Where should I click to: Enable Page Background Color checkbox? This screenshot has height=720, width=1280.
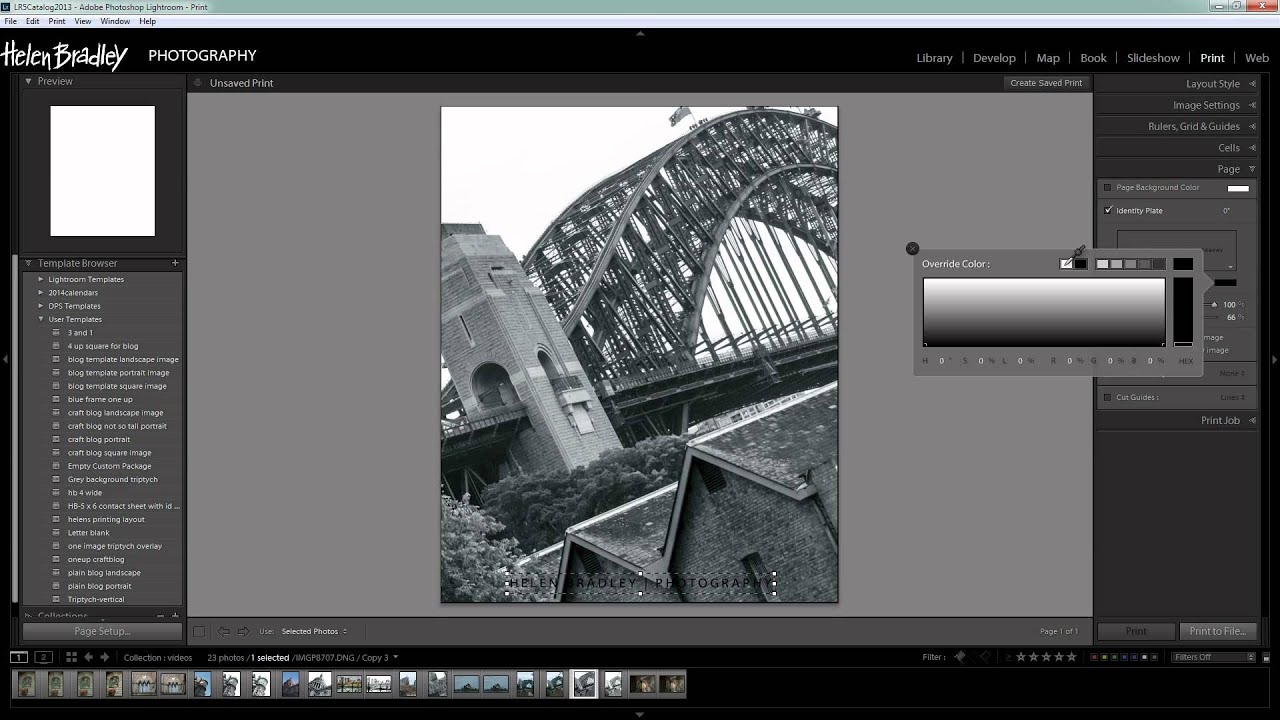(x=1108, y=188)
